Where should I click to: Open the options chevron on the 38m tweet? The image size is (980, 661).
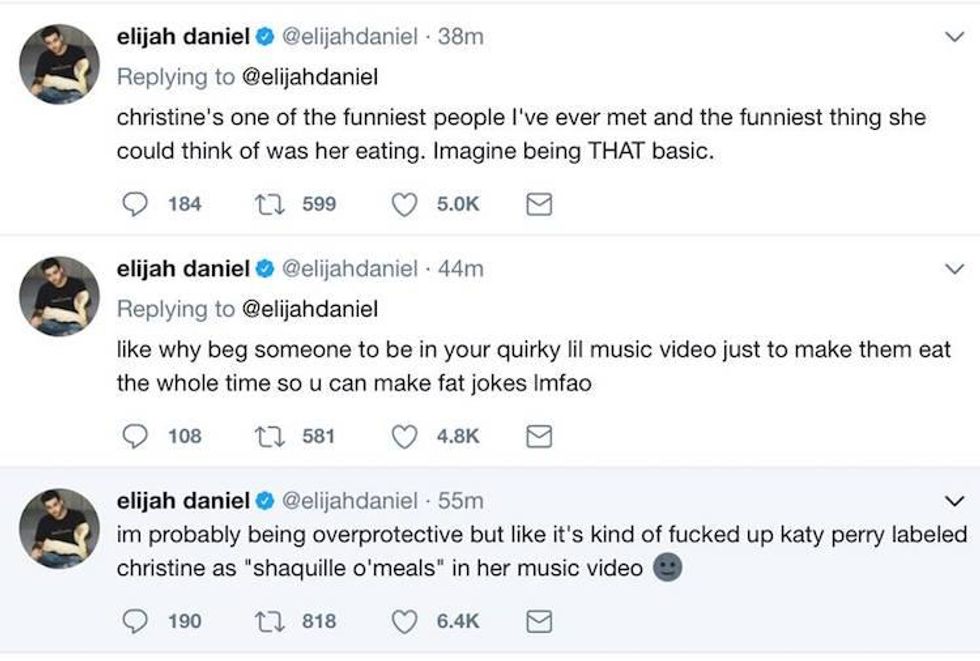pos(954,37)
